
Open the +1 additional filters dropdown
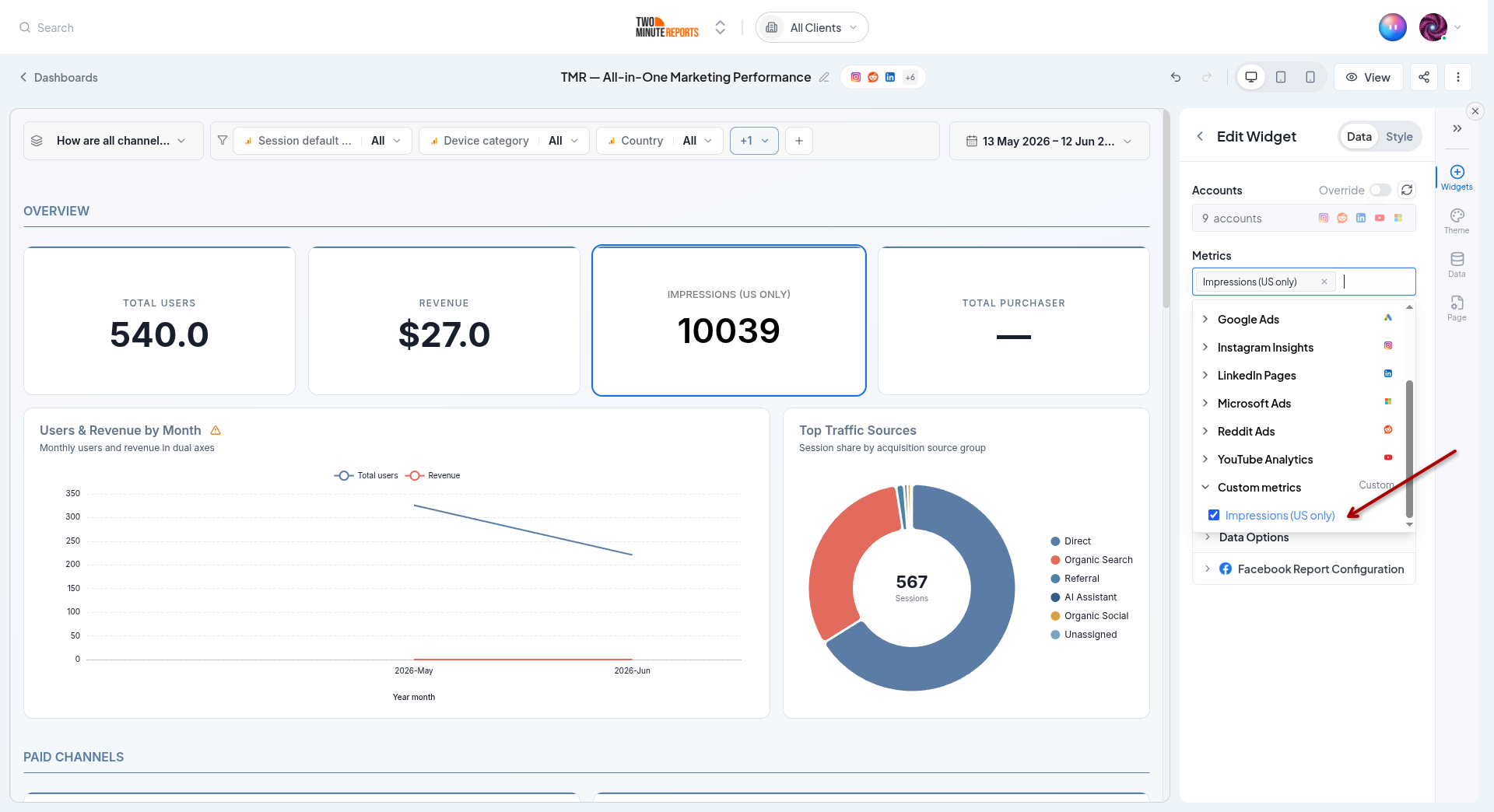point(754,141)
